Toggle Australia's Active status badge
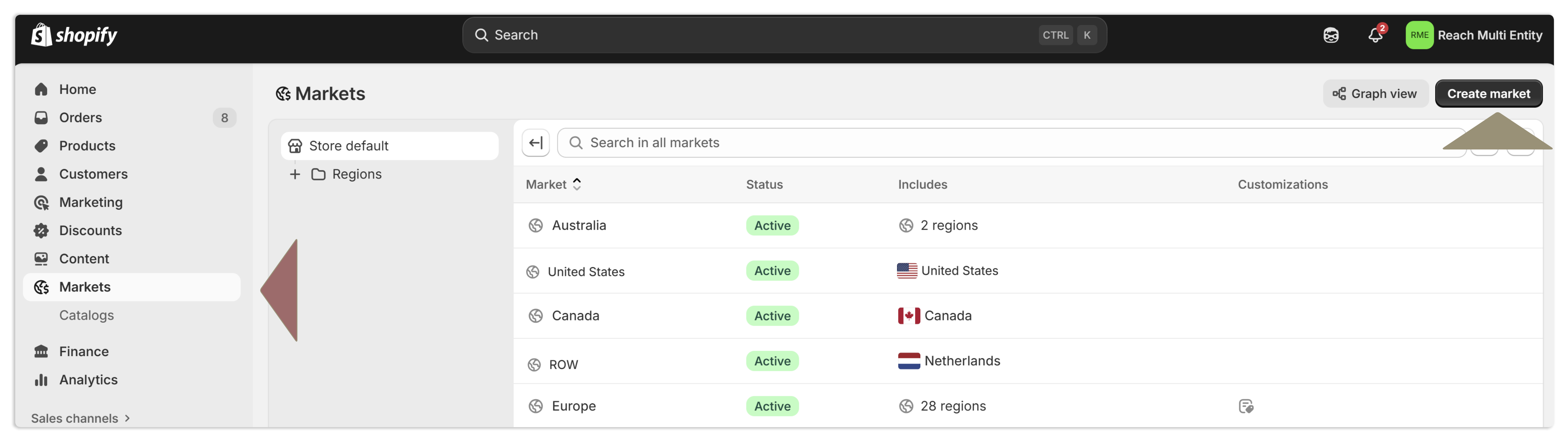Screen dimensions: 1568x442 pos(771,225)
